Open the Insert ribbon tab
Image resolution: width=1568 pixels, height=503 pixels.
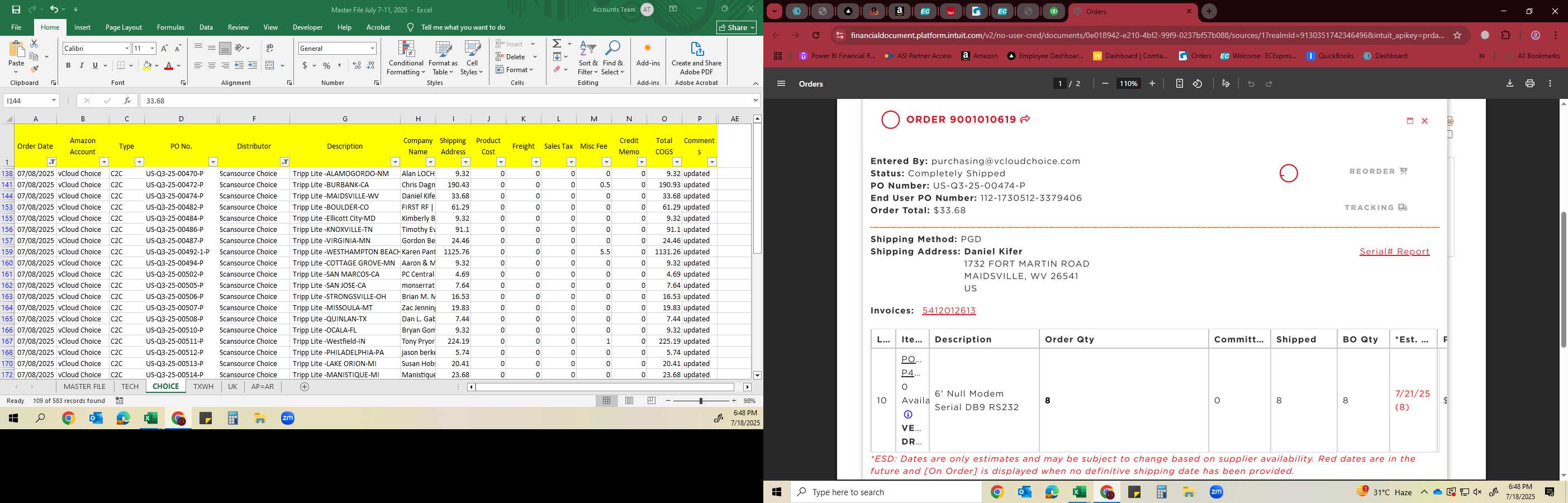[x=82, y=27]
